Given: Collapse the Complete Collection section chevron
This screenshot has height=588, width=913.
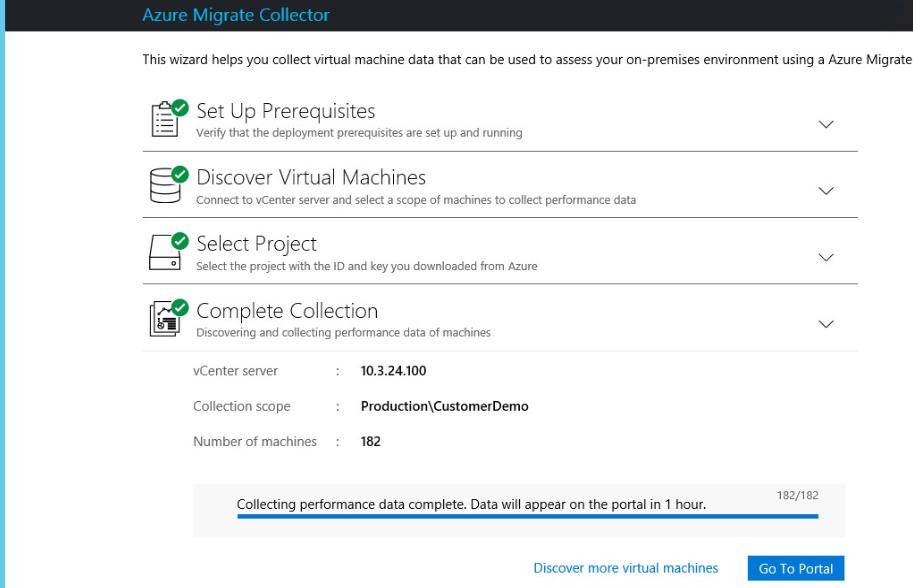Looking at the screenshot, I should coord(826,324).
